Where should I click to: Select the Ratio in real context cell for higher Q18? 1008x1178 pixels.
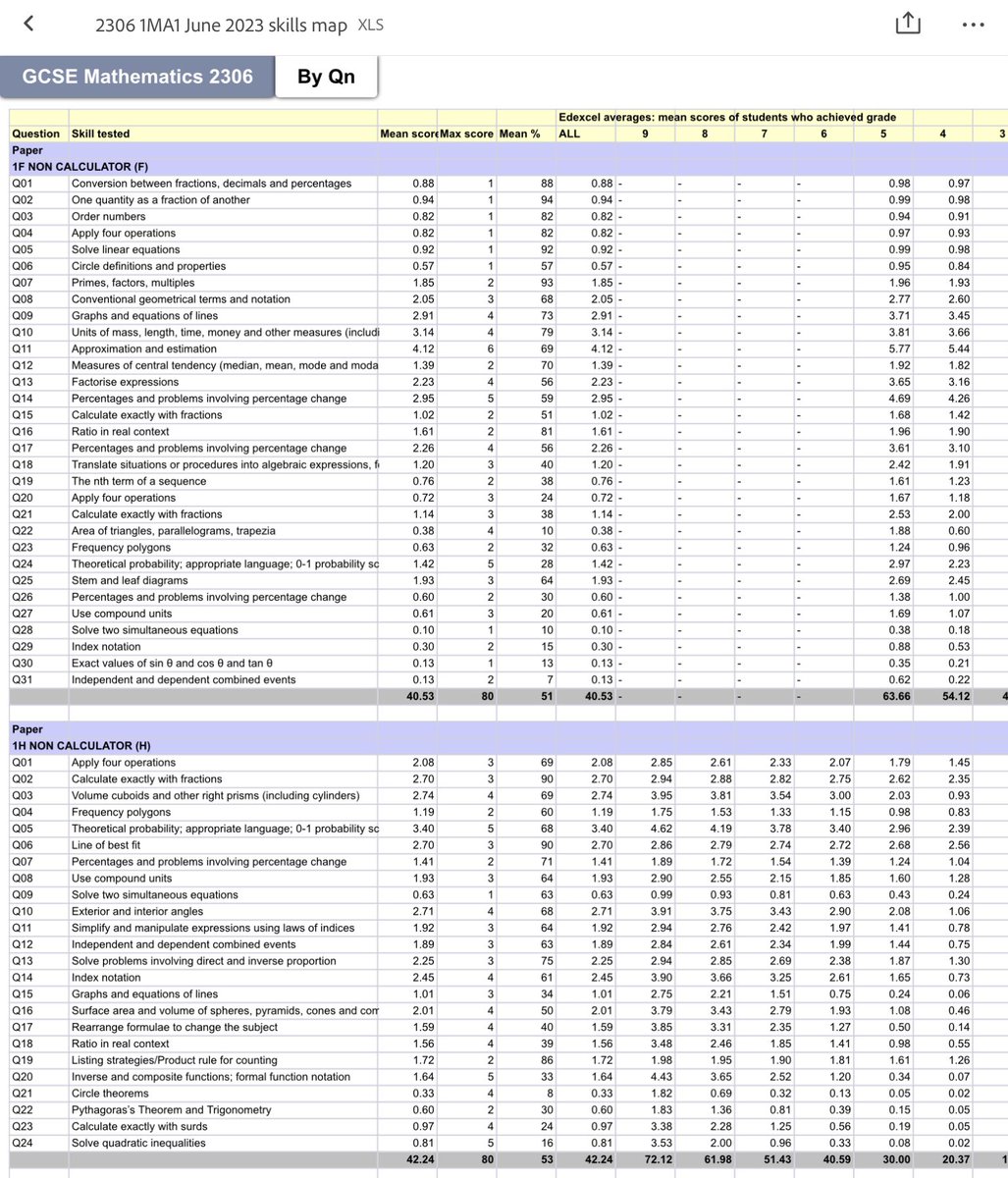[x=223, y=1044]
